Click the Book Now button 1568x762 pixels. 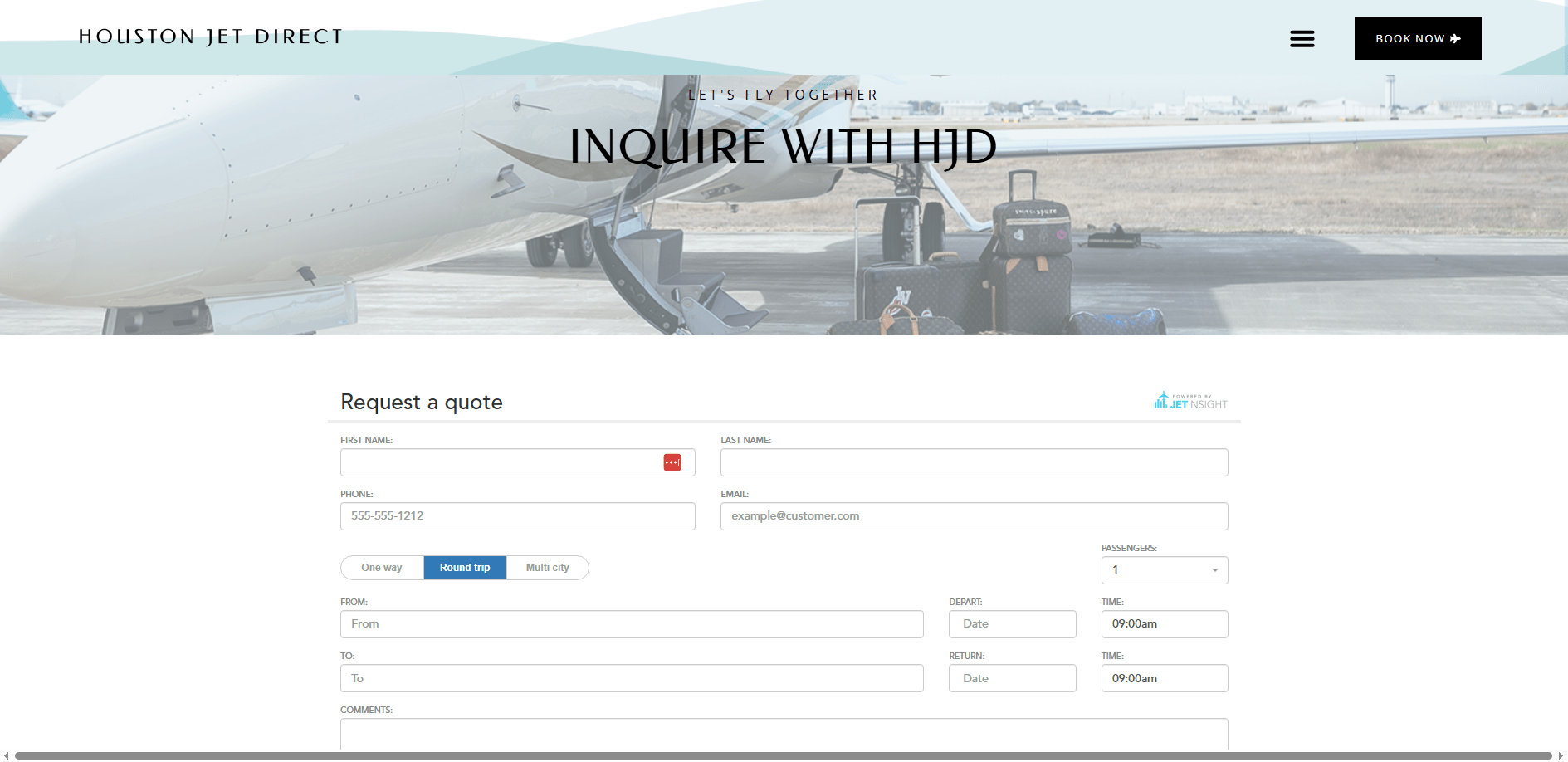click(1417, 38)
